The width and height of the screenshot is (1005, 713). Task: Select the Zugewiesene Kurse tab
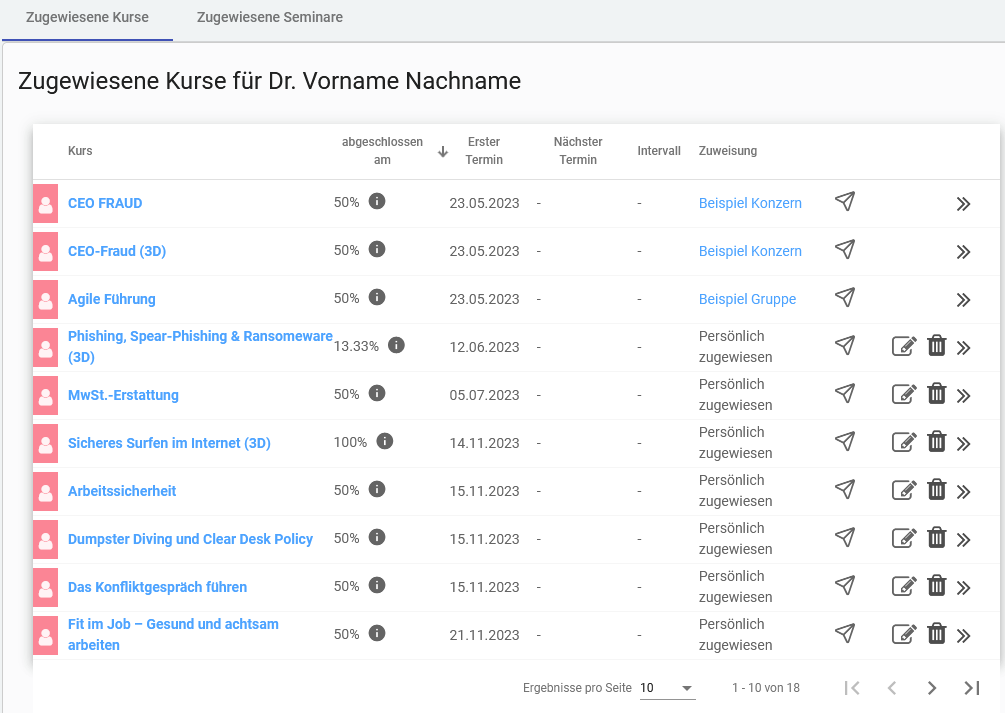(x=87, y=18)
